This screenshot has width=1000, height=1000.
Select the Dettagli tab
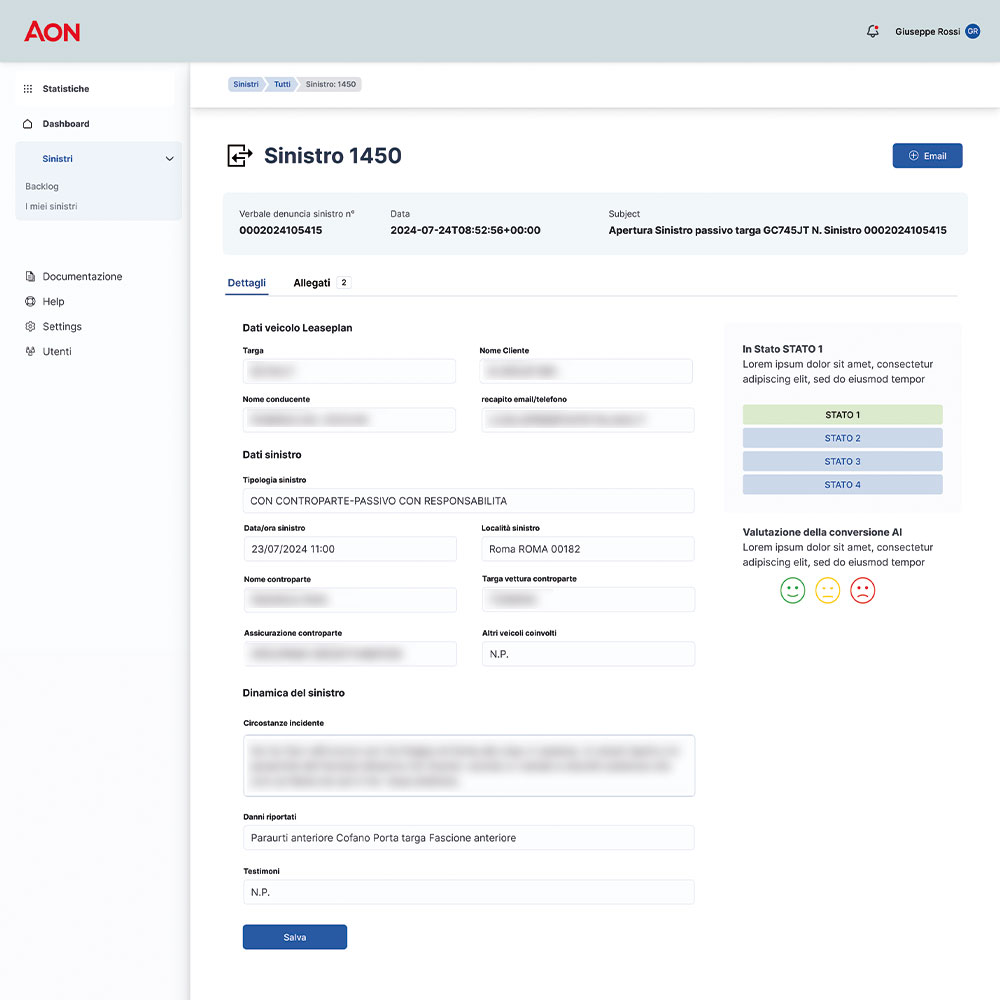tap(247, 283)
